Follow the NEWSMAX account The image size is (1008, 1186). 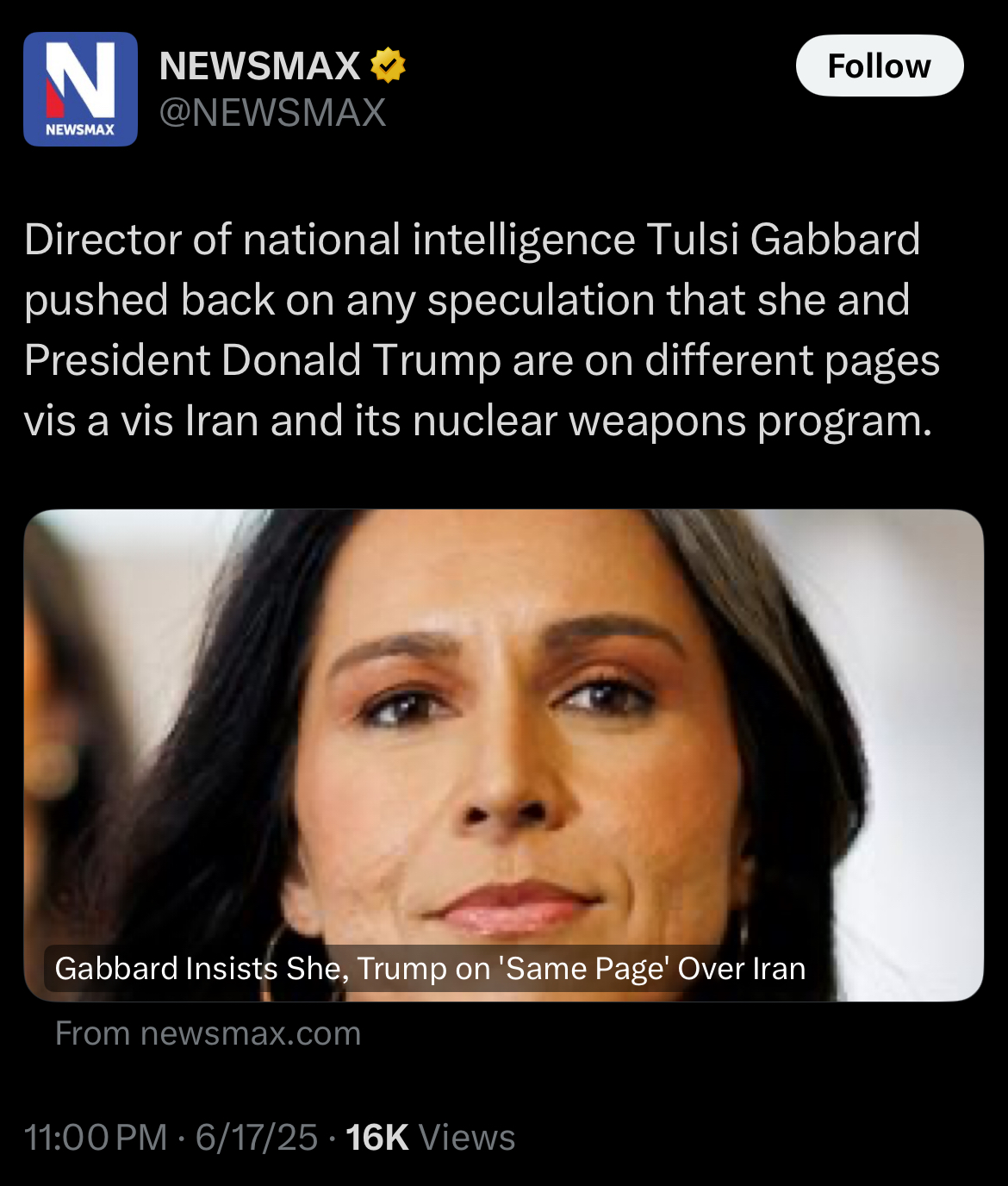click(x=880, y=66)
